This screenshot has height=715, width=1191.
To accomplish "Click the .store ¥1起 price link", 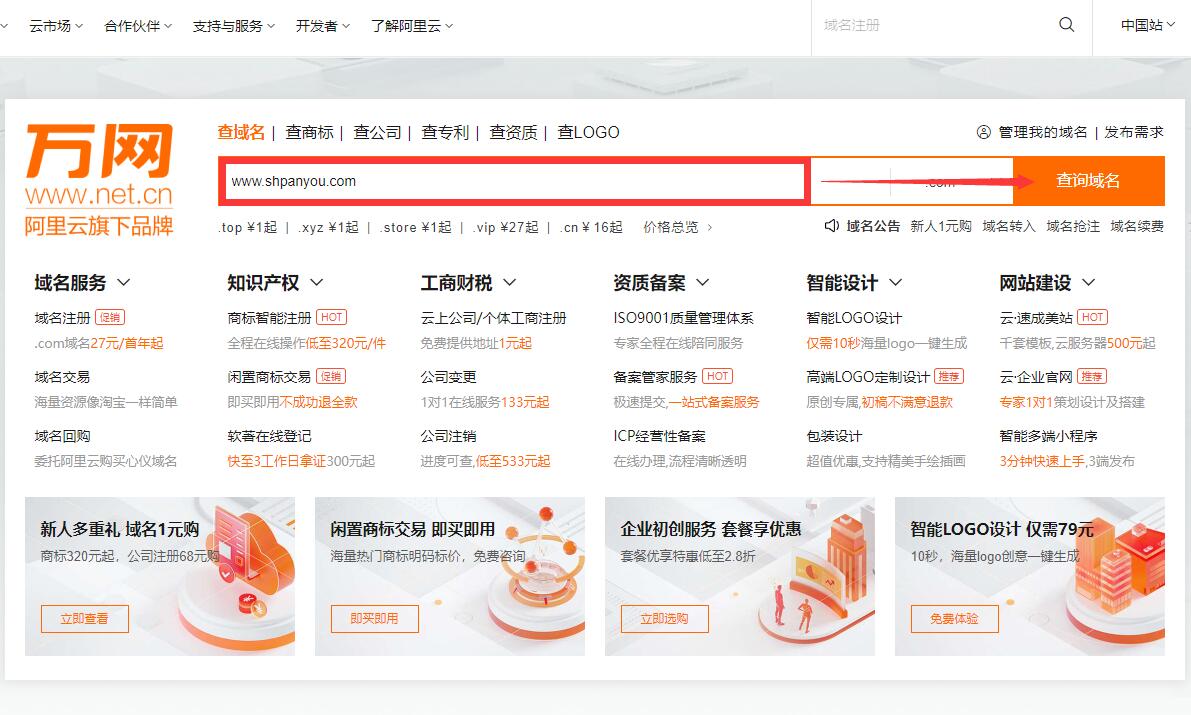I will [415, 227].
